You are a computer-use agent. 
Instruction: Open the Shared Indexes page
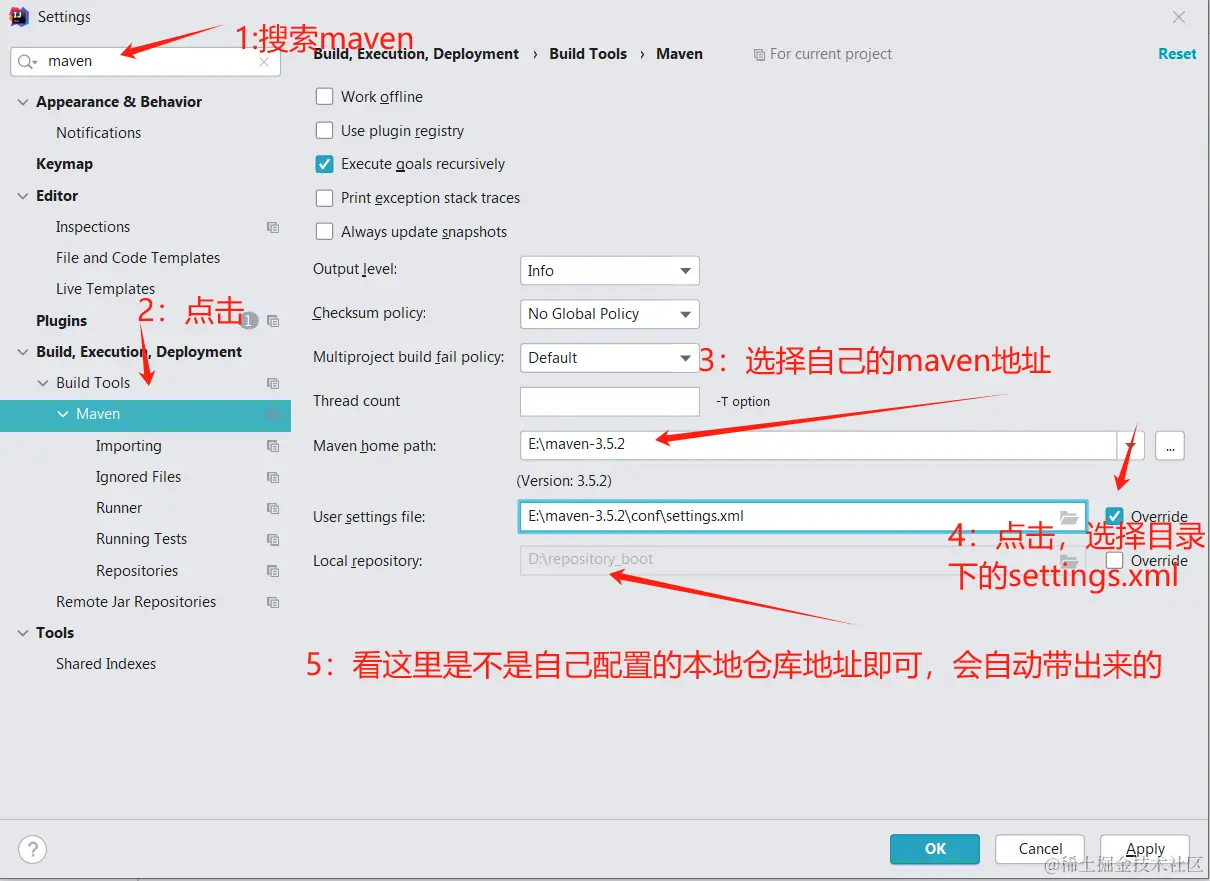tap(106, 664)
